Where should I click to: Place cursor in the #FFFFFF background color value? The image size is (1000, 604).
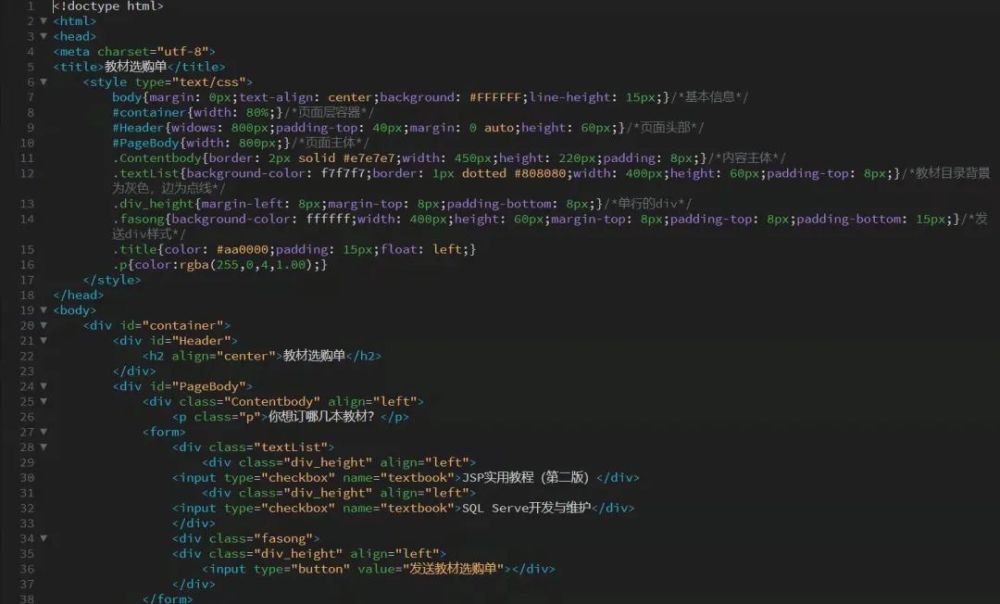tap(495, 97)
